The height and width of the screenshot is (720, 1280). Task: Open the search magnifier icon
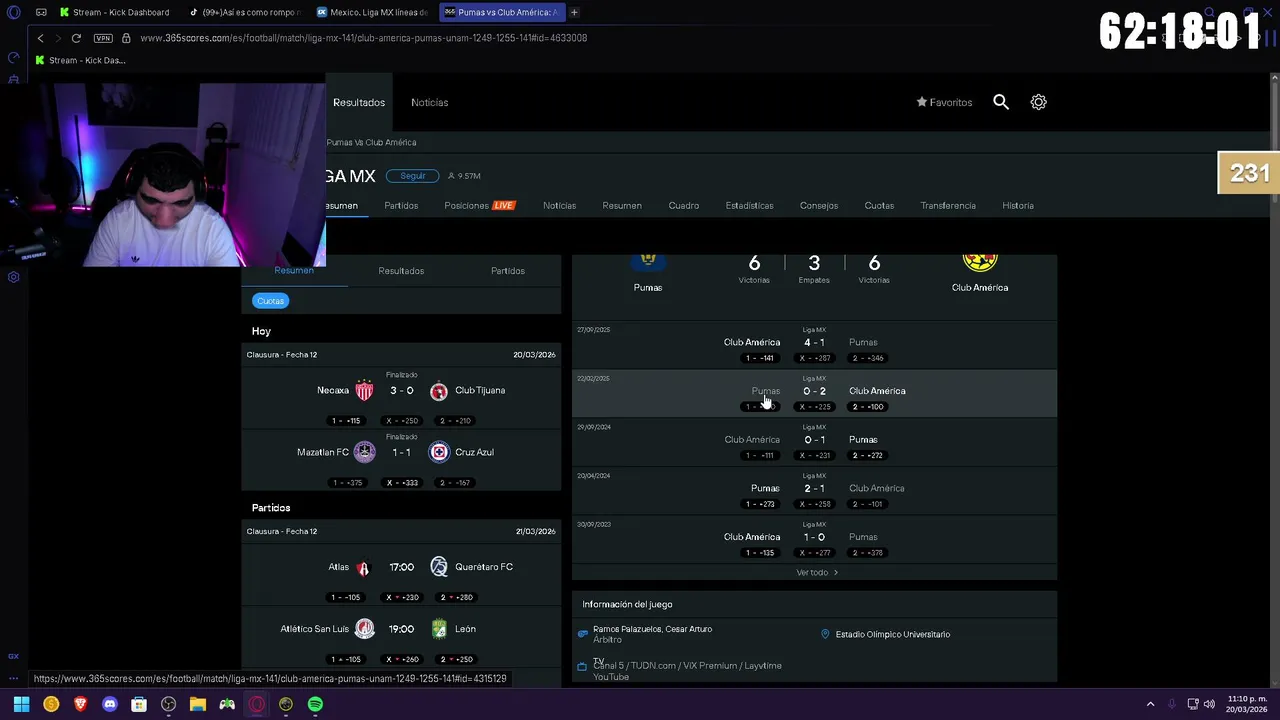coord(1001,102)
